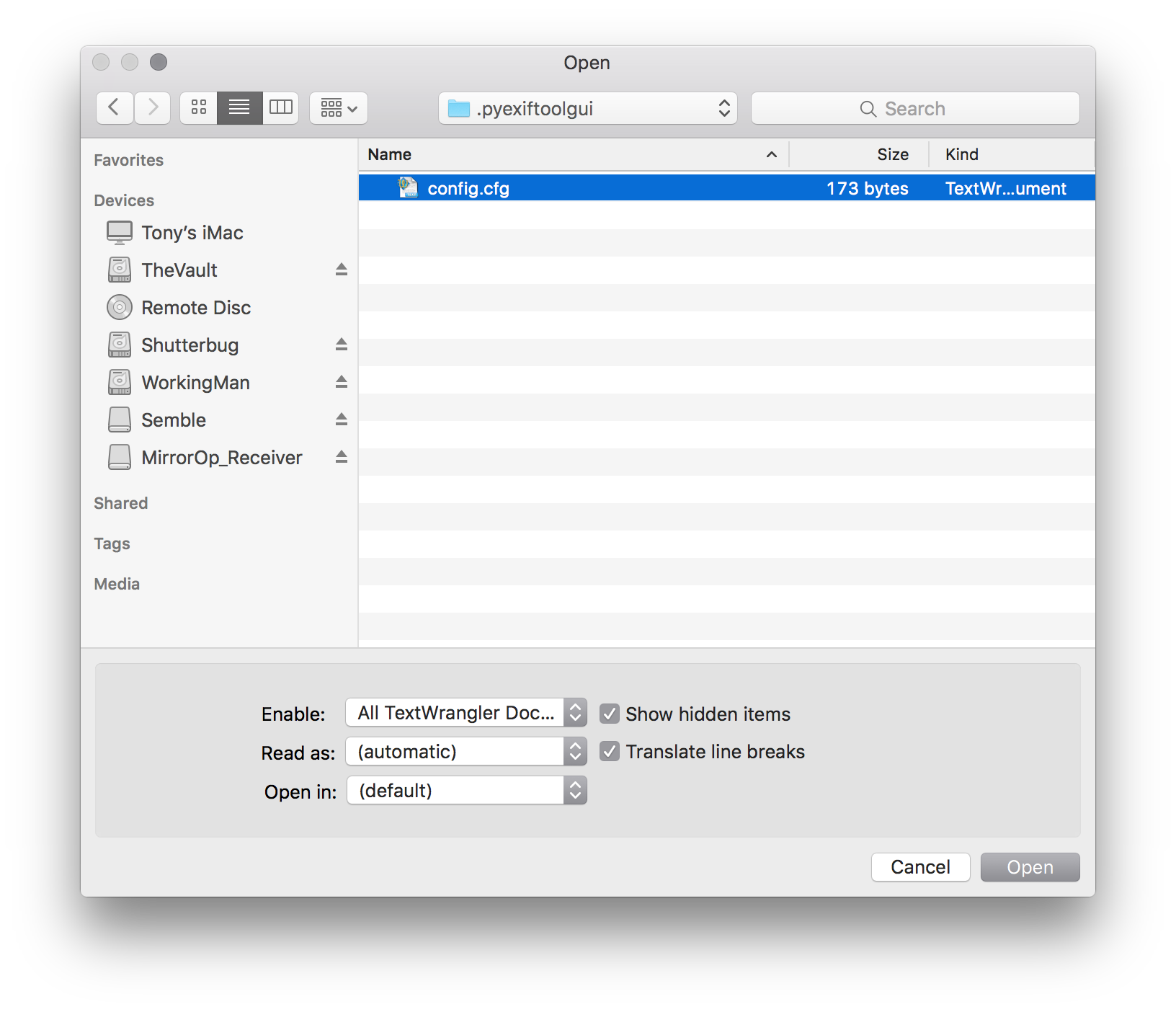Click the folder icon in path popup
Image resolution: width=1176 pixels, height=1012 pixels.
pos(459,108)
